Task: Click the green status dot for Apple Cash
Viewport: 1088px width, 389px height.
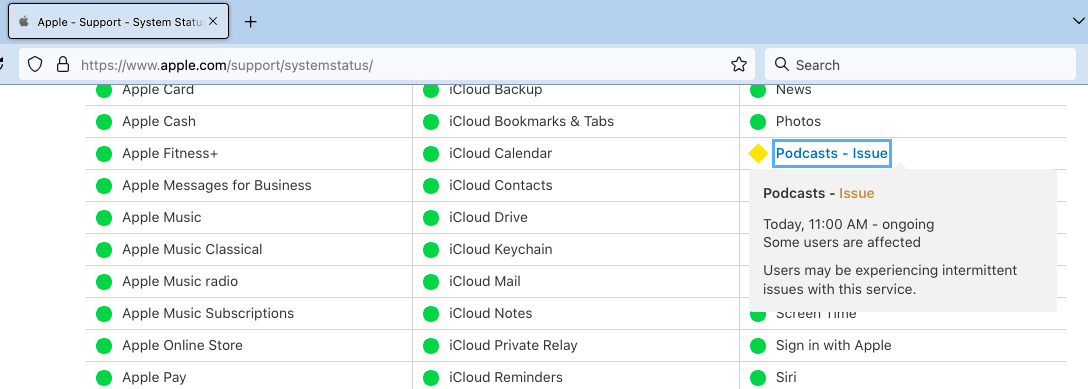Action: (x=104, y=122)
